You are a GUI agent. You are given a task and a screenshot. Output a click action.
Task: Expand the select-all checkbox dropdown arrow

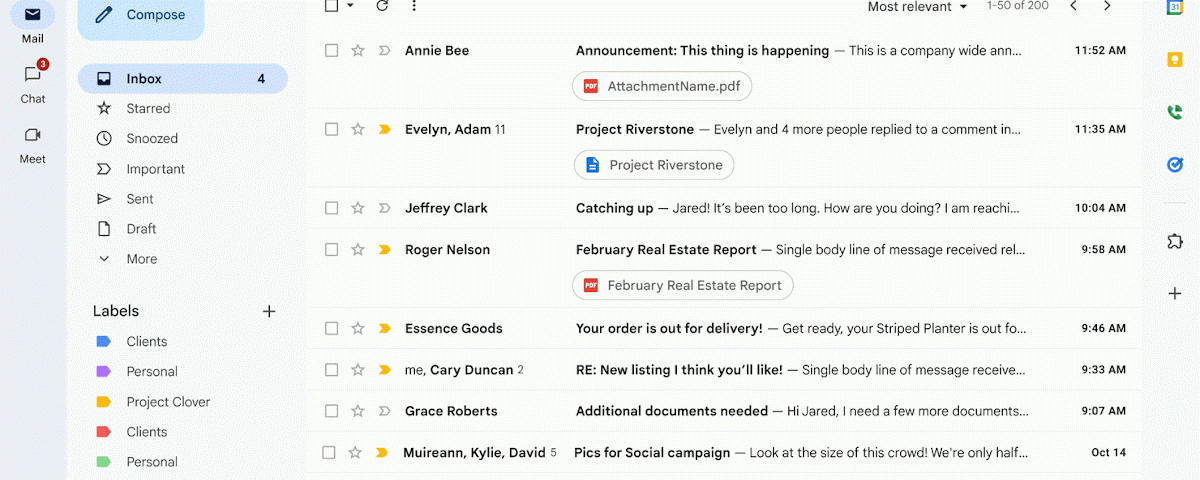coord(350,6)
